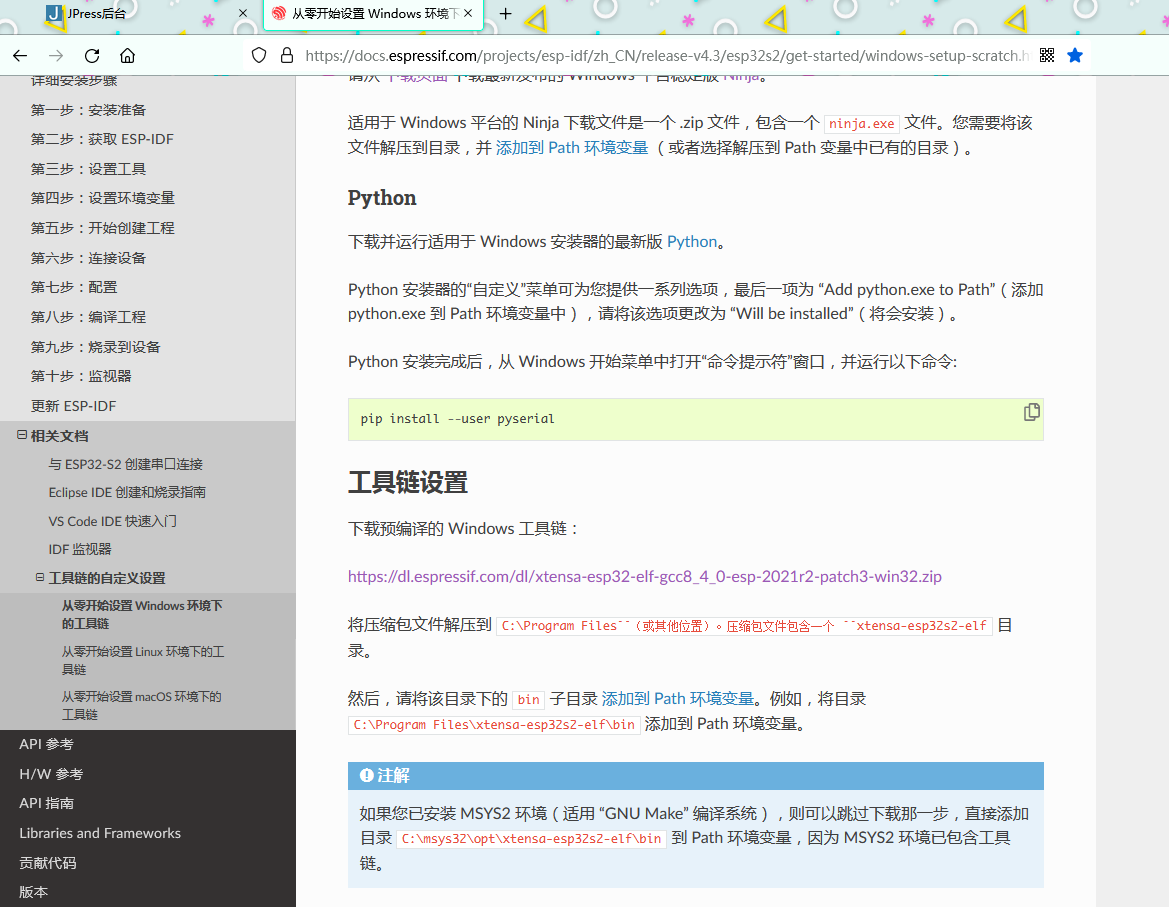This screenshot has height=907, width=1169.
Task: Open 版本 section
Action: [x=34, y=892]
